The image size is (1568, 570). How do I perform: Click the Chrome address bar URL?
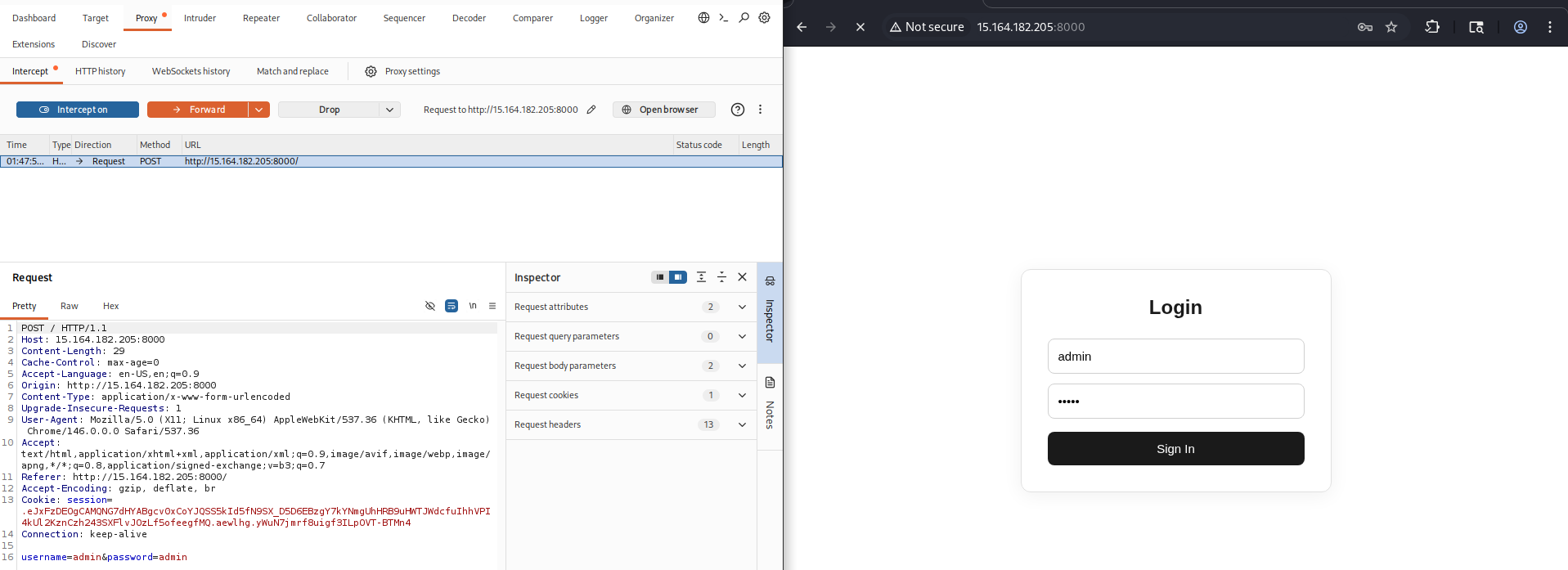coord(1031,27)
